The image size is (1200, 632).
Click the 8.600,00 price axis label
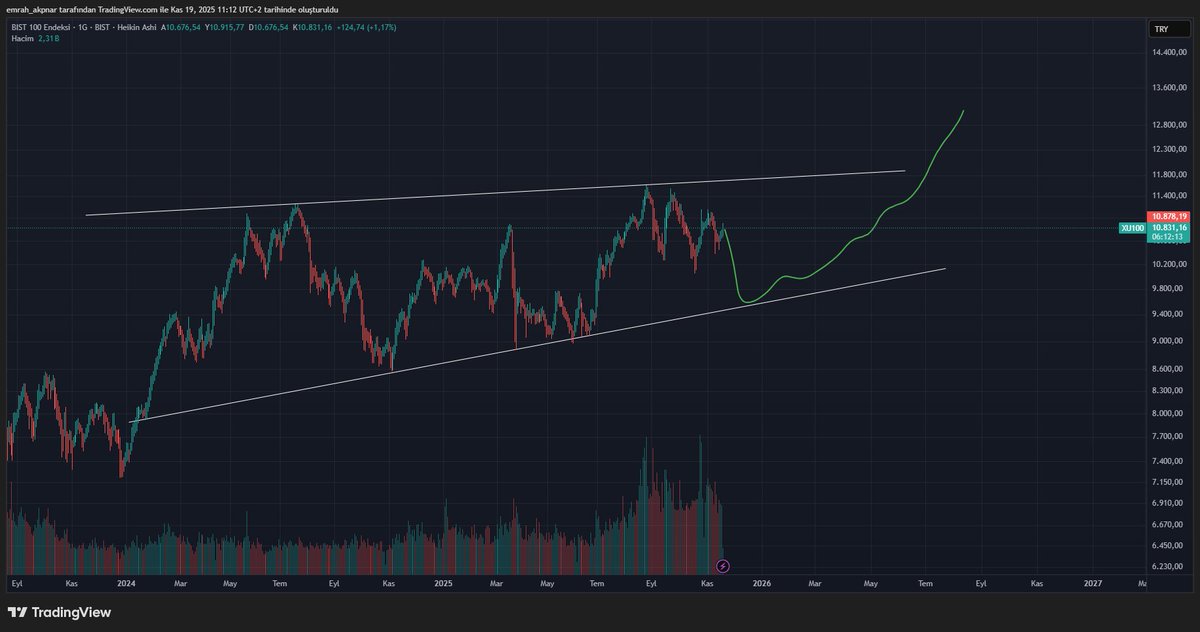[1168, 369]
